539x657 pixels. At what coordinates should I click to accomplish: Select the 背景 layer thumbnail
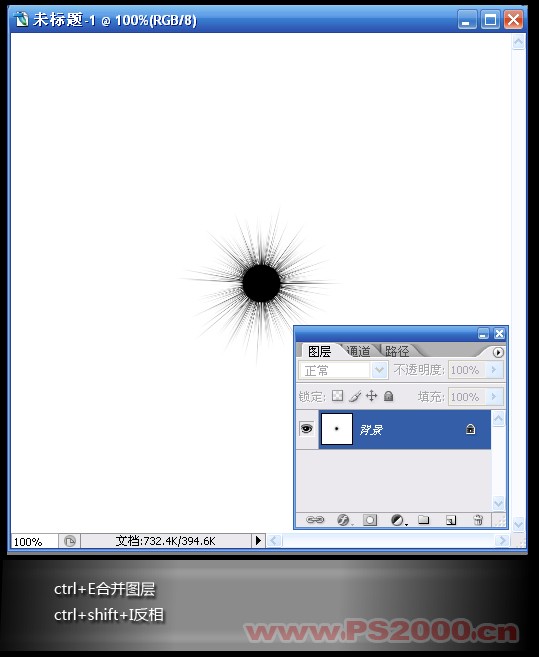[337, 429]
